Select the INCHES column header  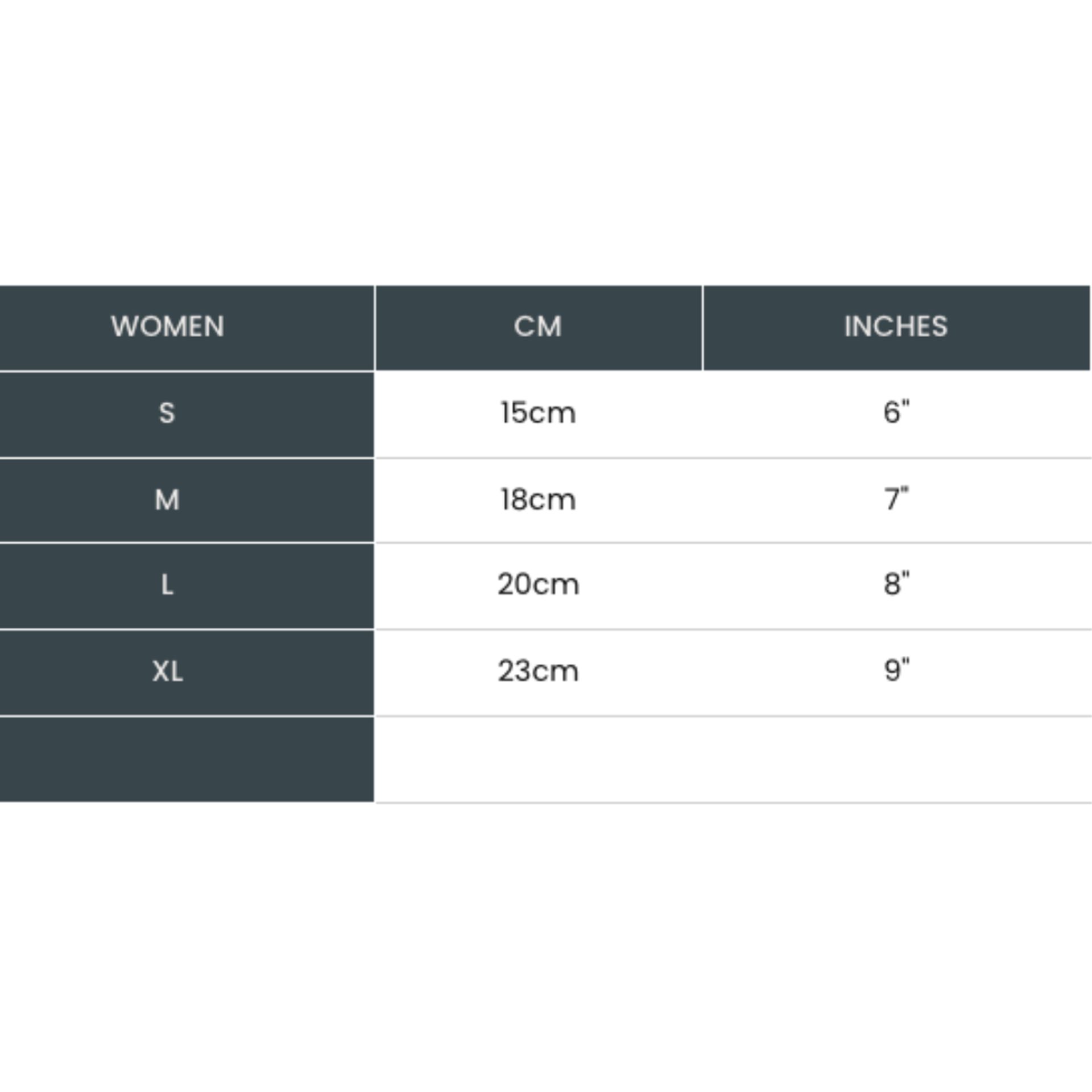point(896,326)
